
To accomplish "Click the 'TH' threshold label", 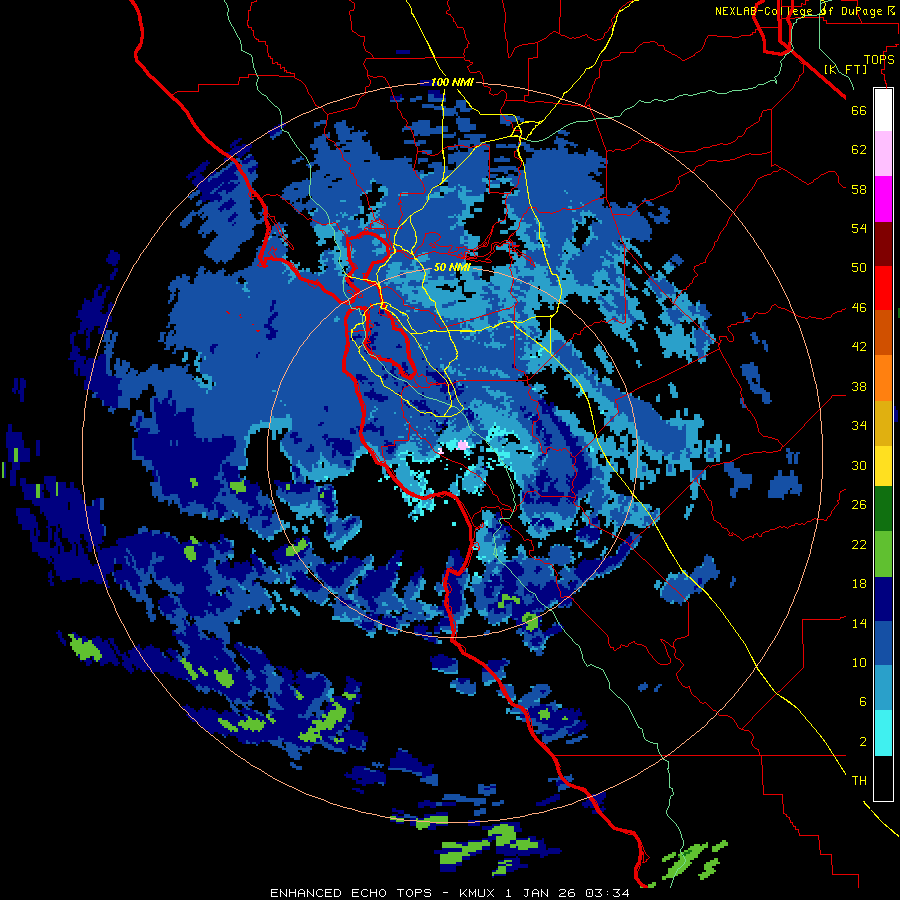I will (x=859, y=781).
